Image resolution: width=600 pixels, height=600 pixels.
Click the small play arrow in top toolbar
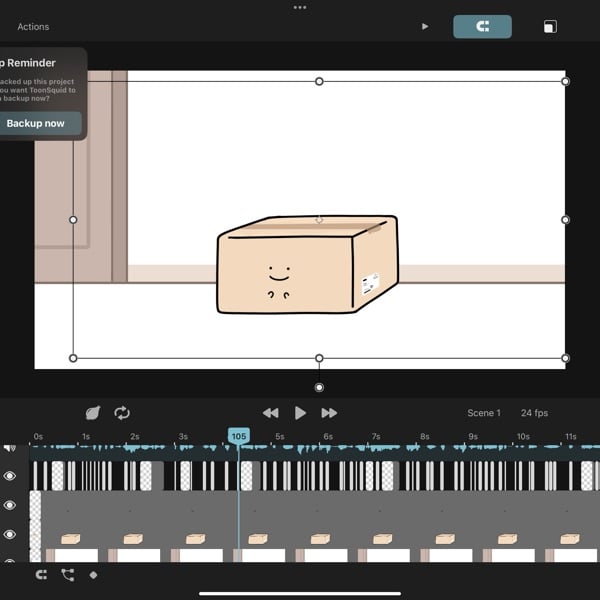pos(425,26)
